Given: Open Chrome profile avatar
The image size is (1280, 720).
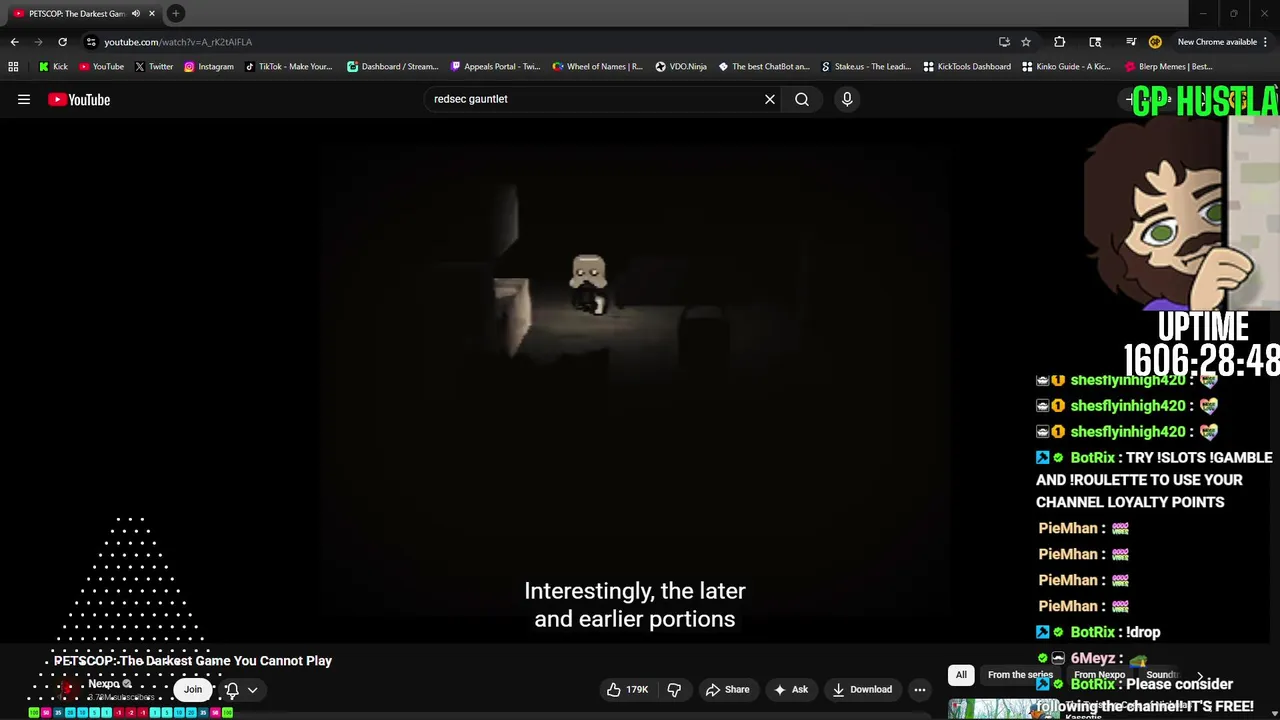Looking at the screenshot, I should pyautogui.click(x=1155, y=42).
